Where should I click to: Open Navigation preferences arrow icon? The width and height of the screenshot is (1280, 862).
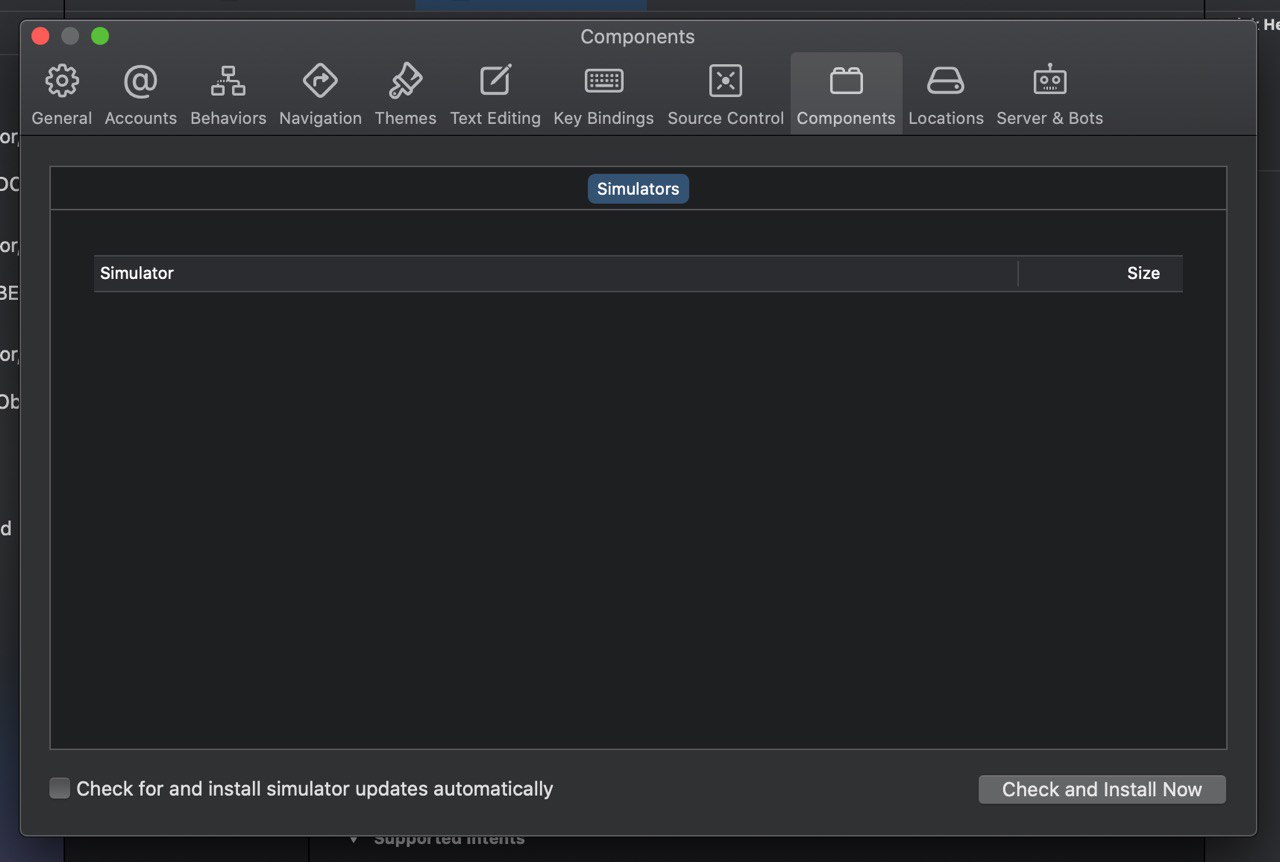[x=320, y=81]
